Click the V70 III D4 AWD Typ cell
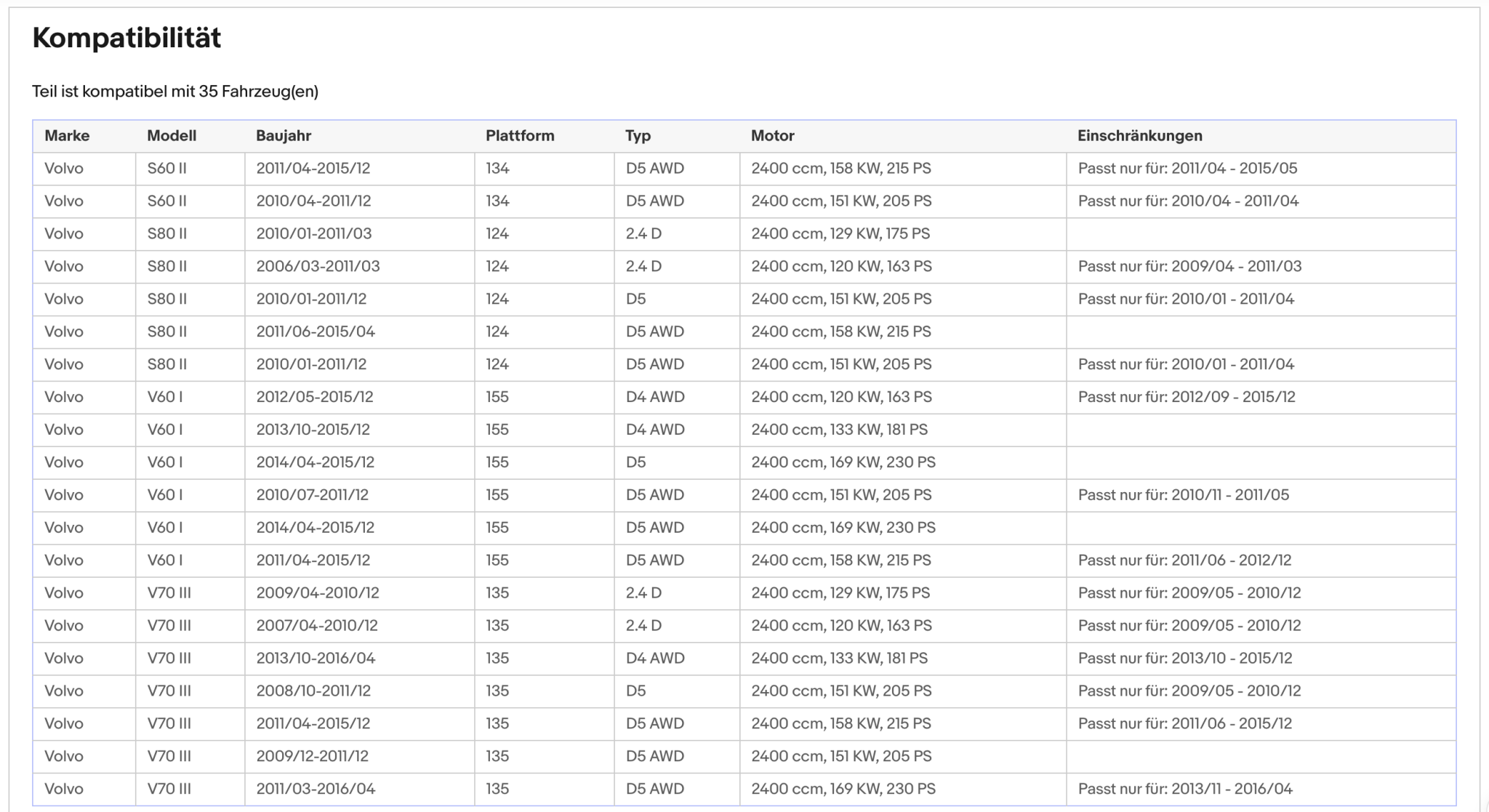The image size is (1489, 812). 655,659
